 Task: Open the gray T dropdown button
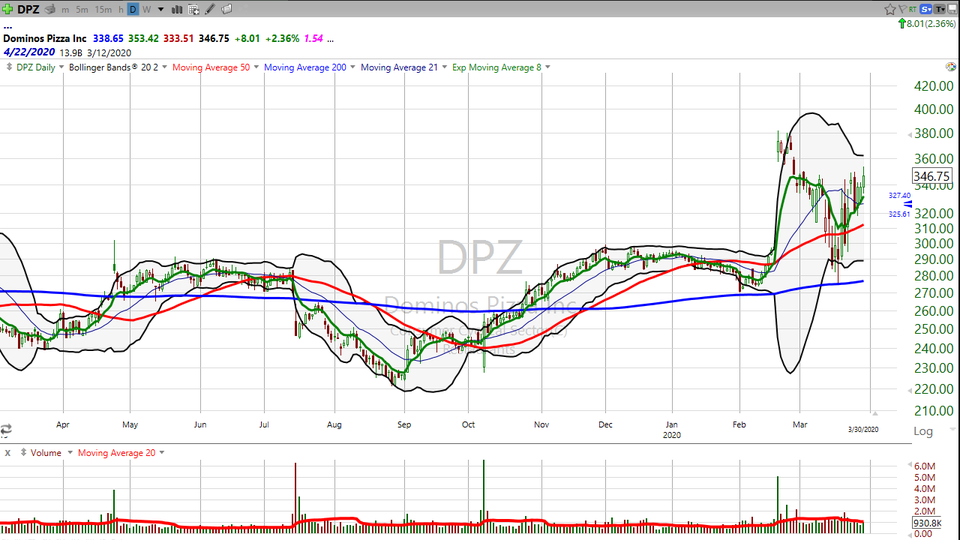point(939,9)
